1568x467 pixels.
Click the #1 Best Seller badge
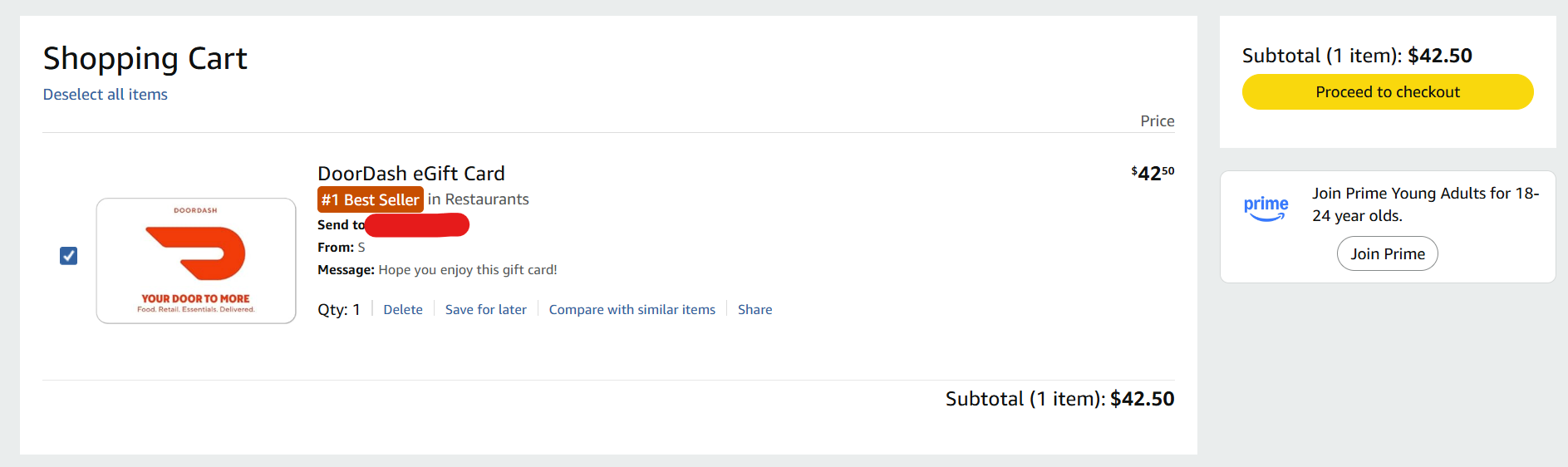point(370,199)
